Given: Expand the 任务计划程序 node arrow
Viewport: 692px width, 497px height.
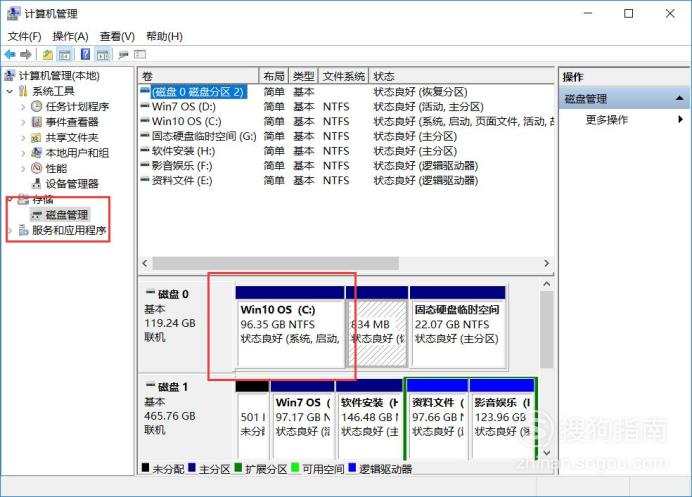Looking at the screenshot, I should point(23,107).
